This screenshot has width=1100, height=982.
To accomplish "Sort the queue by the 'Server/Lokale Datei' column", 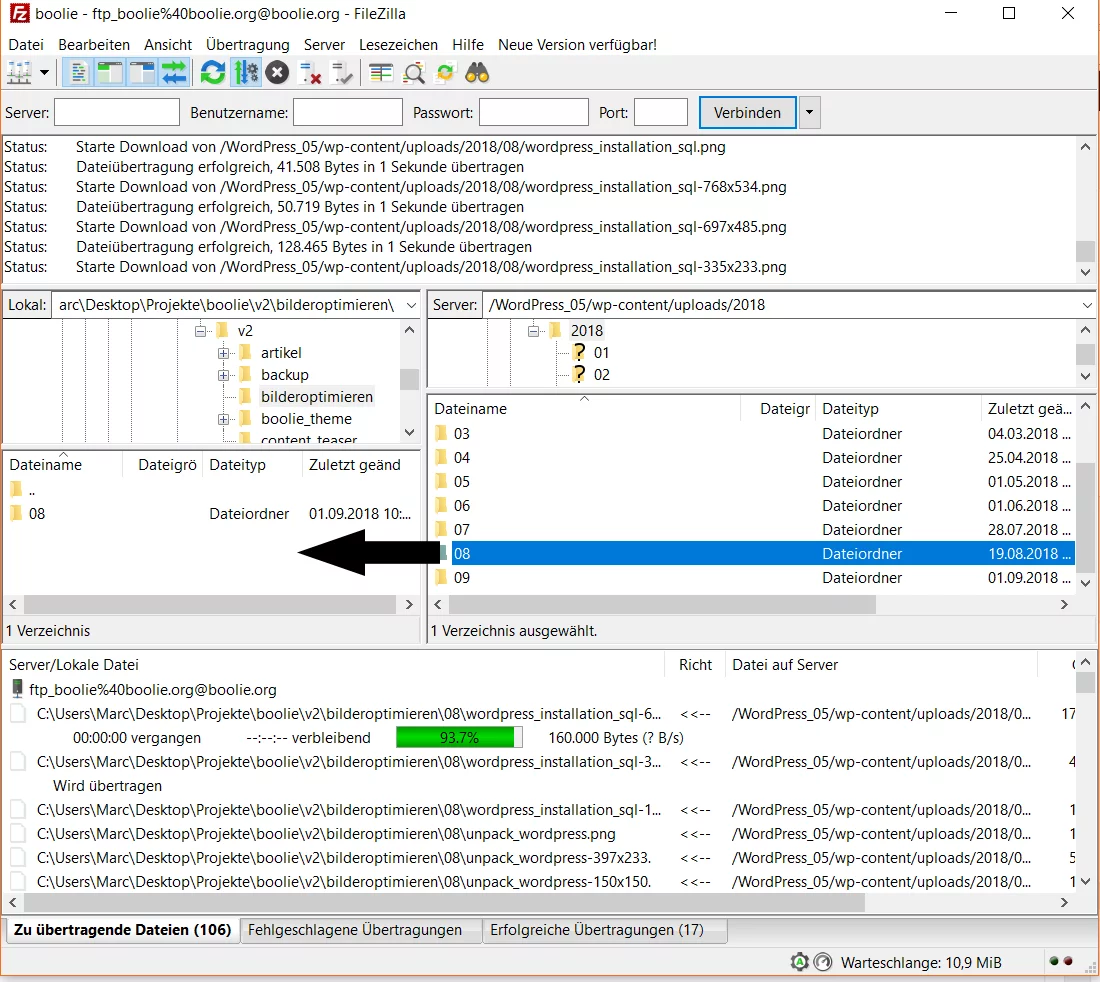I will point(334,664).
